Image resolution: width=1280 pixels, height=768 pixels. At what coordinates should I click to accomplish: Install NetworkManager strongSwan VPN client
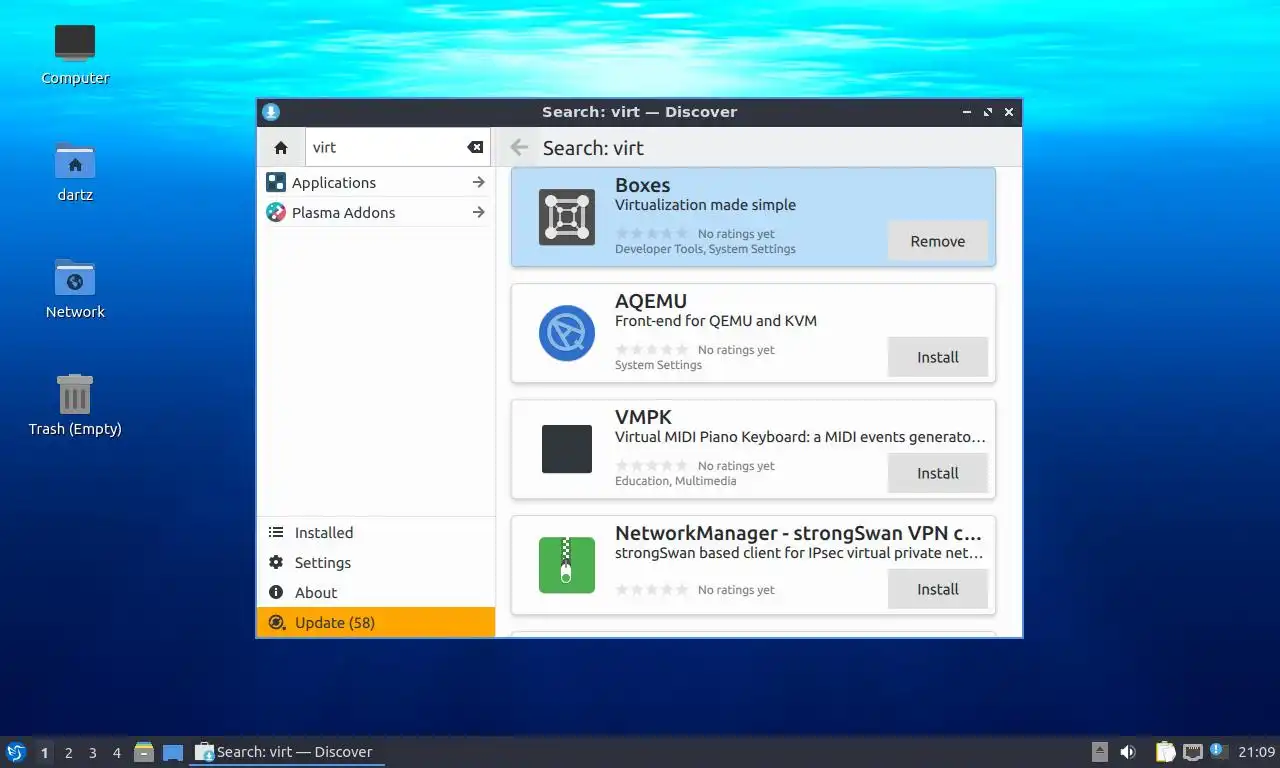(938, 589)
